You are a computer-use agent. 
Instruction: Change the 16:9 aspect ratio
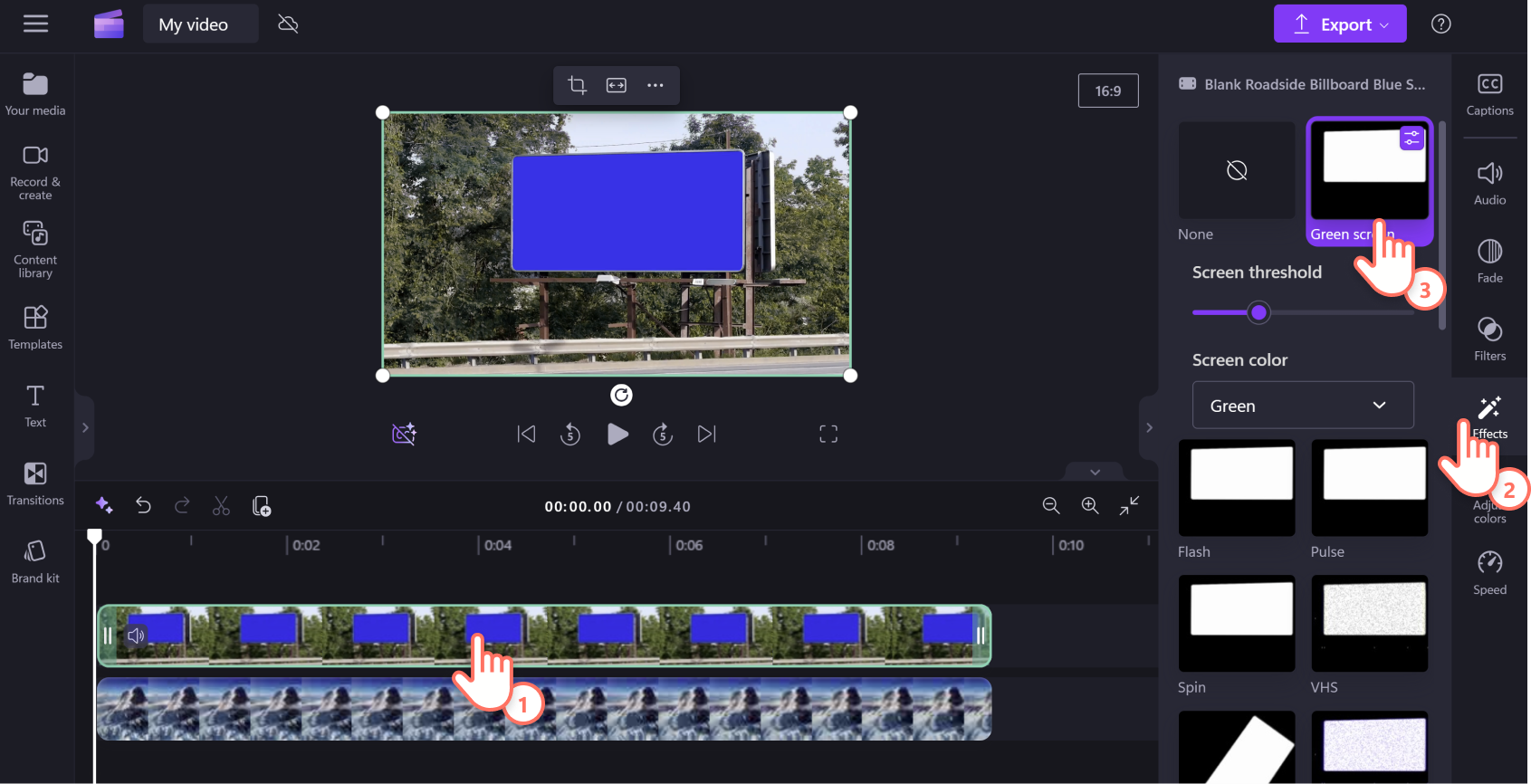pos(1108,91)
